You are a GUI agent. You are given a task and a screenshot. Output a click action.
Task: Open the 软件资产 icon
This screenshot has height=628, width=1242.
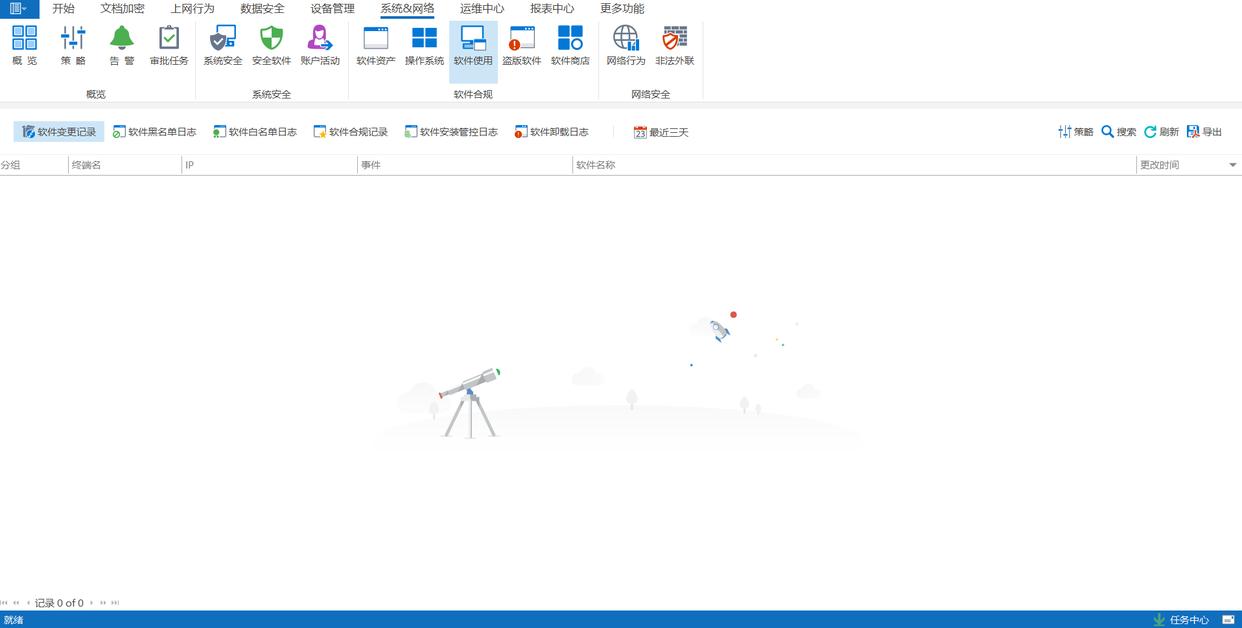(376, 45)
